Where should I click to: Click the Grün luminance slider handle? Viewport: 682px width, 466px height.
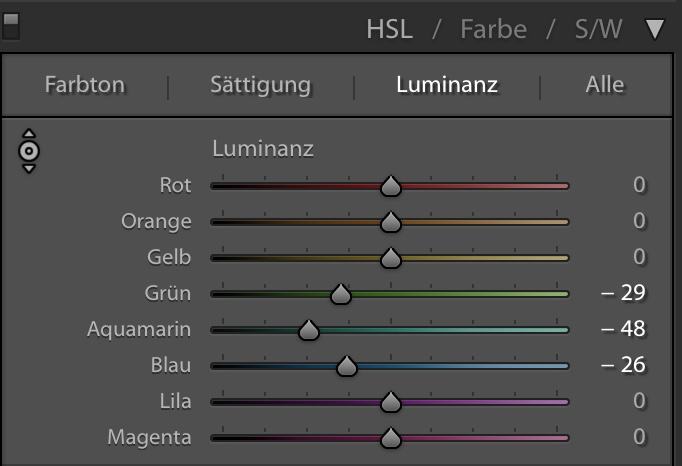point(341,294)
